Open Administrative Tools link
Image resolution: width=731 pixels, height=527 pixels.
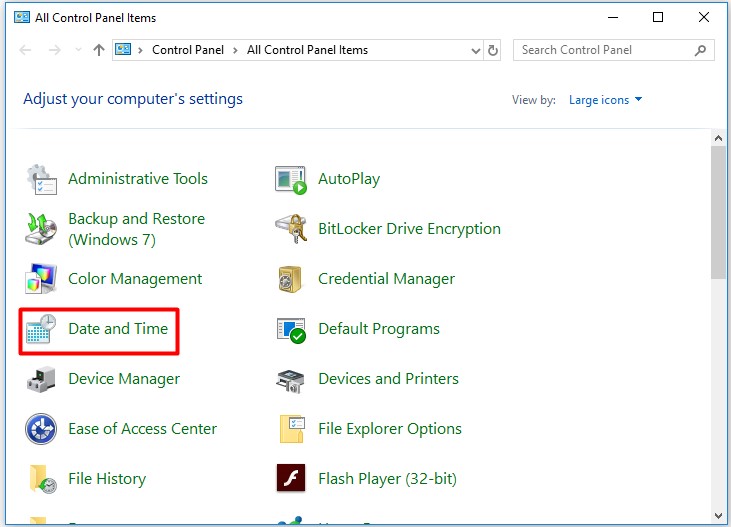click(x=138, y=179)
